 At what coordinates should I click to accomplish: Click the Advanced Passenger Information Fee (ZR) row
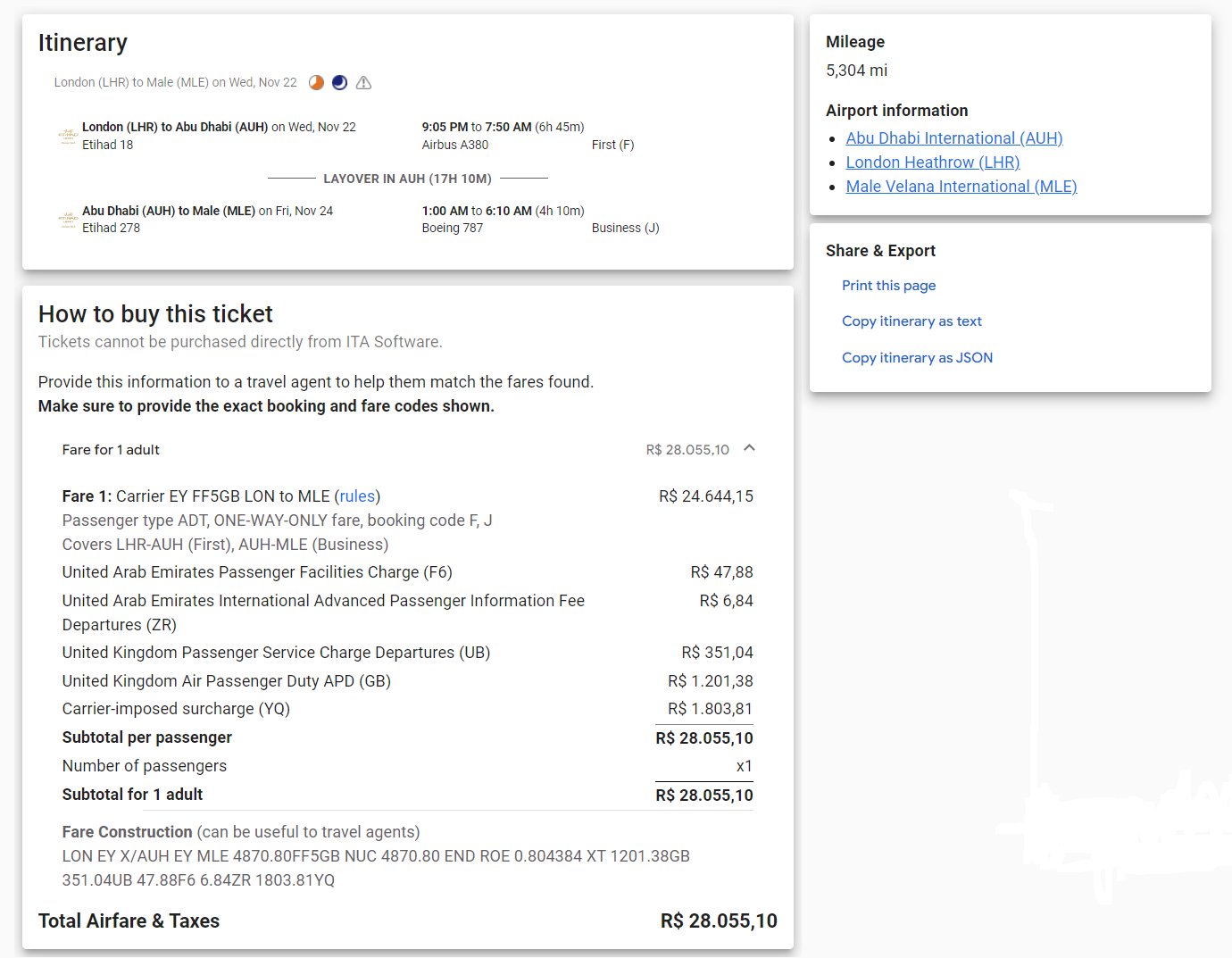(x=407, y=612)
